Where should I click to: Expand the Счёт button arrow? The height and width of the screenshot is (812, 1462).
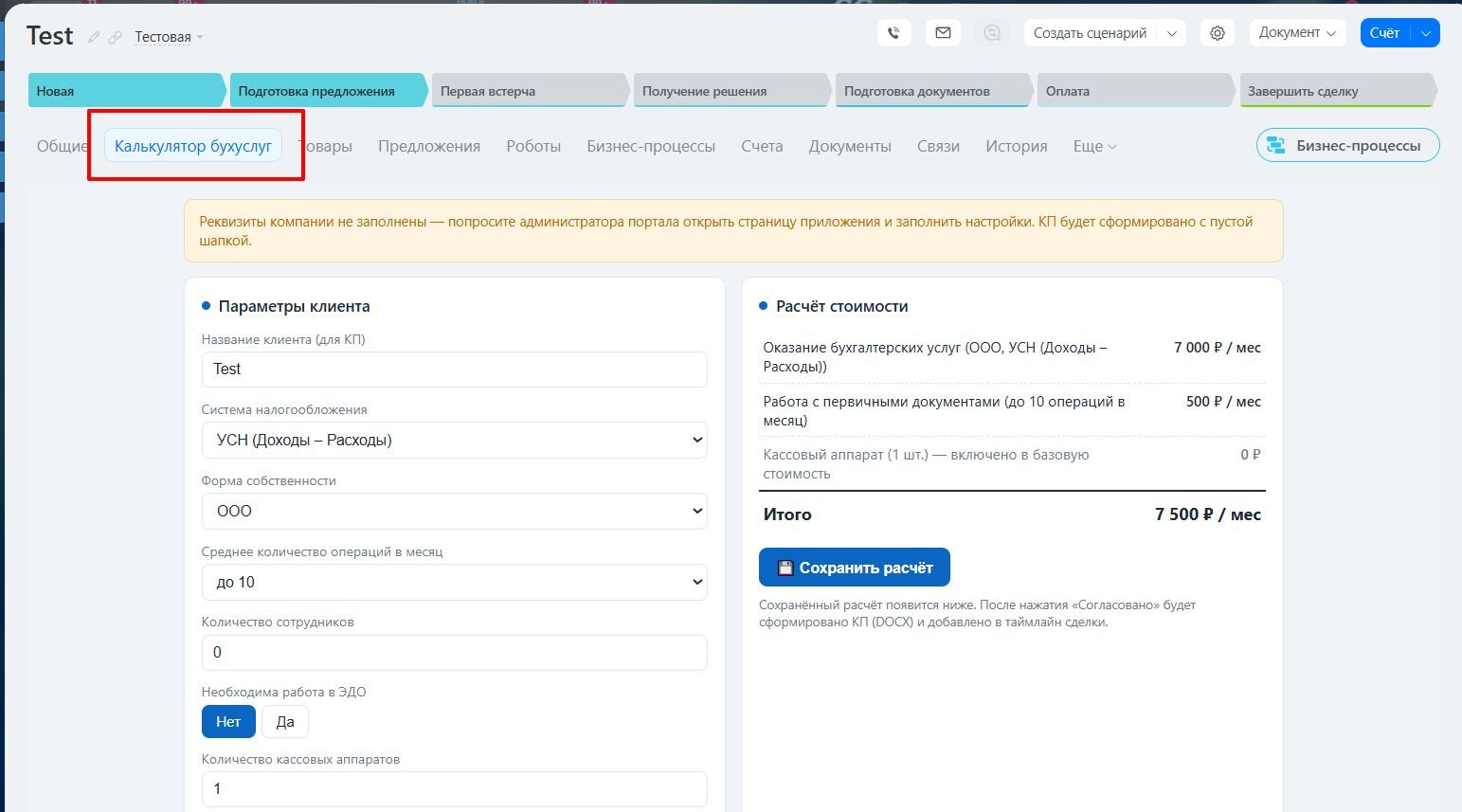pyautogui.click(x=1426, y=33)
